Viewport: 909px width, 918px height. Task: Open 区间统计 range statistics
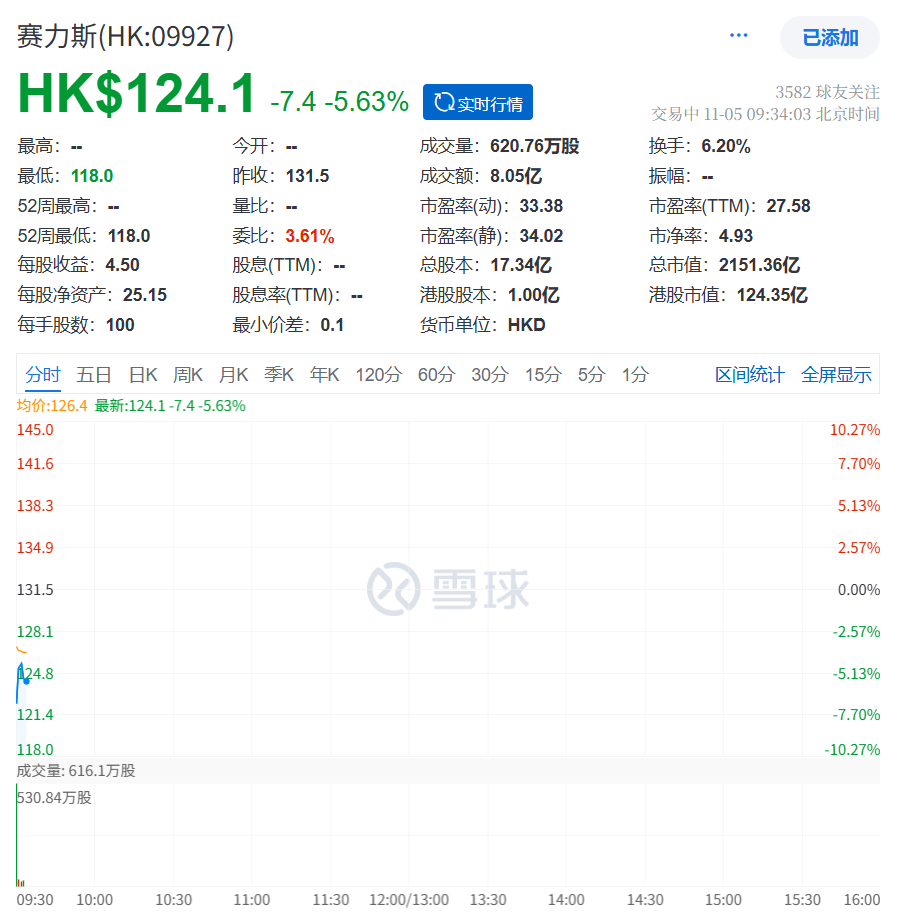[750, 375]
